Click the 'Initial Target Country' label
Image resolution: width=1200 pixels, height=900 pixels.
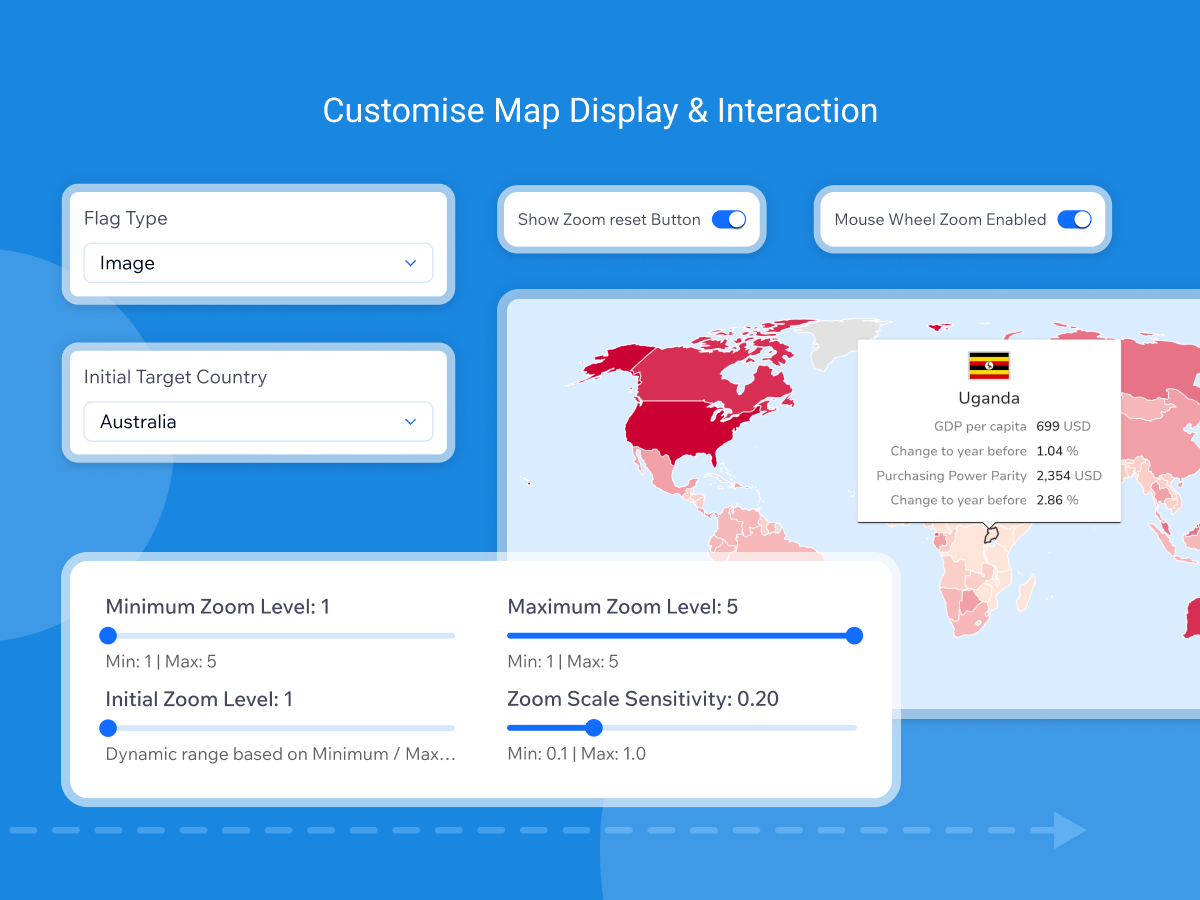175,377
